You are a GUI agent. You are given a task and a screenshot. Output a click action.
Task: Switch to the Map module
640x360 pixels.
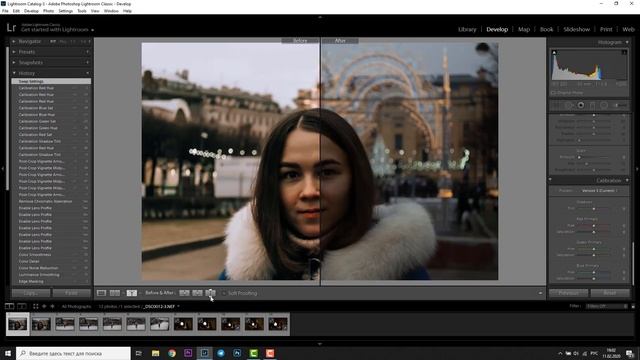[524, 29]
